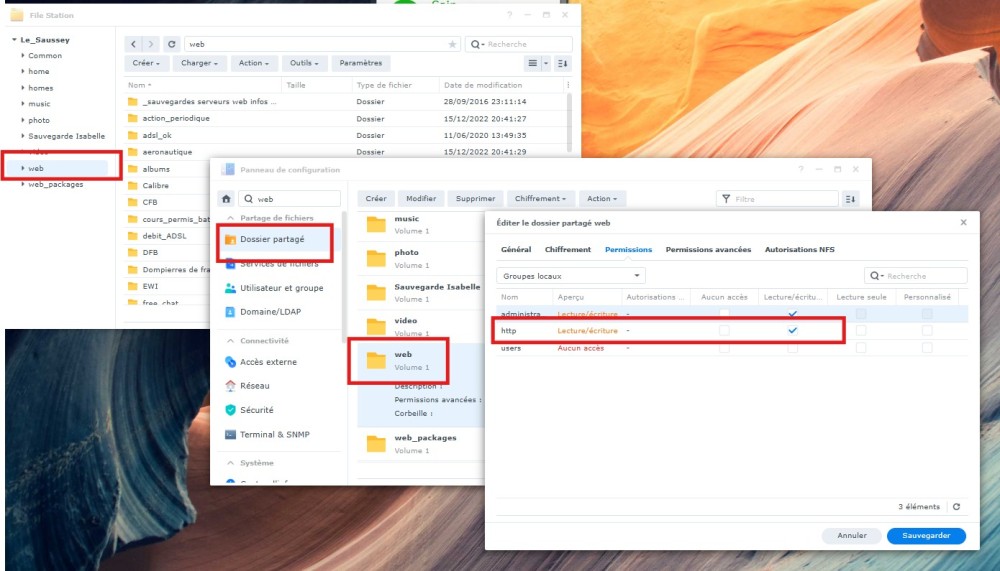Click the Supprimer button
This screenshot has width=1000, height=571.
(475, 199)
